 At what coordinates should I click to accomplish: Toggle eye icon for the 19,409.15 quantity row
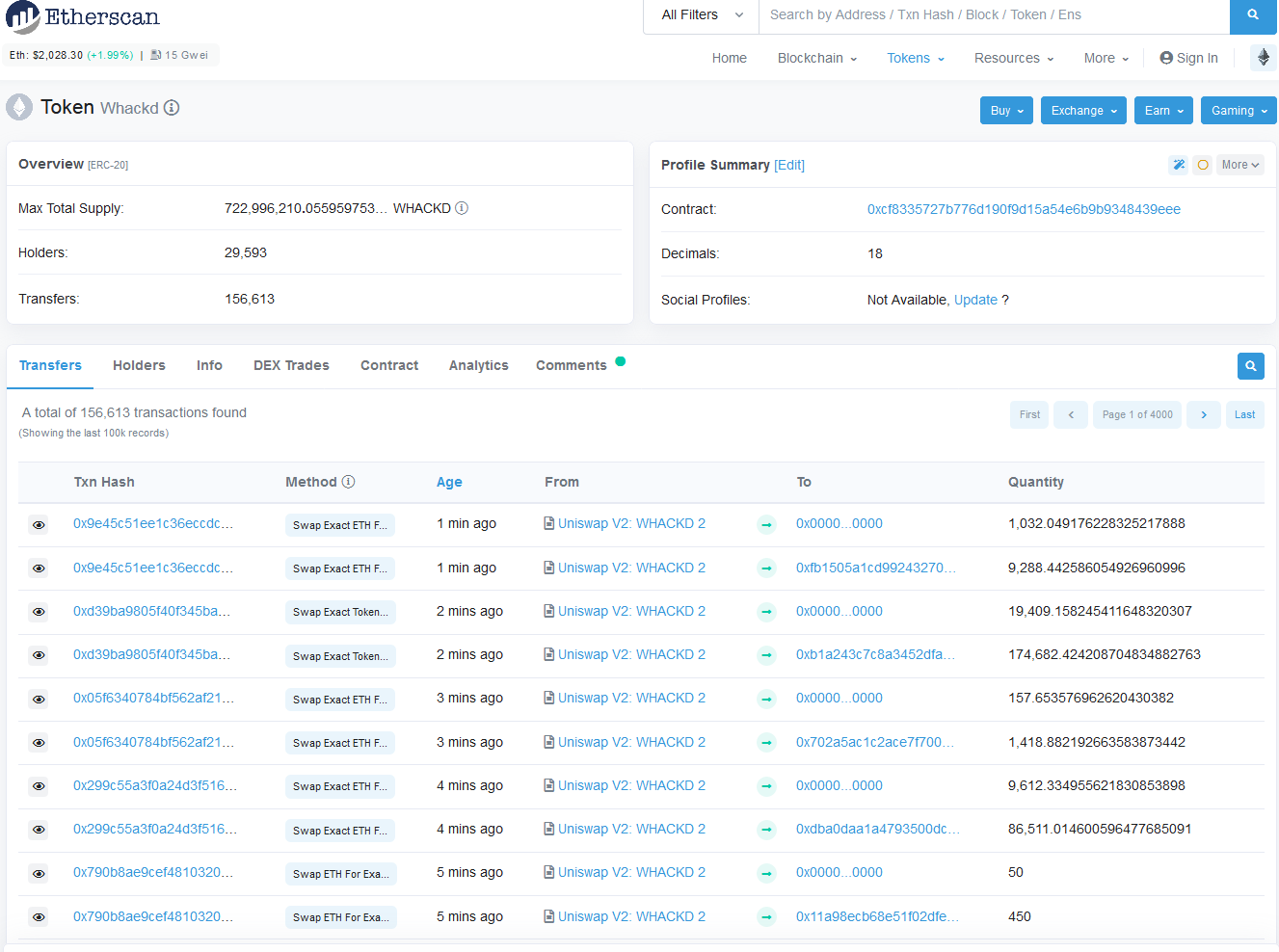point(39,612)
